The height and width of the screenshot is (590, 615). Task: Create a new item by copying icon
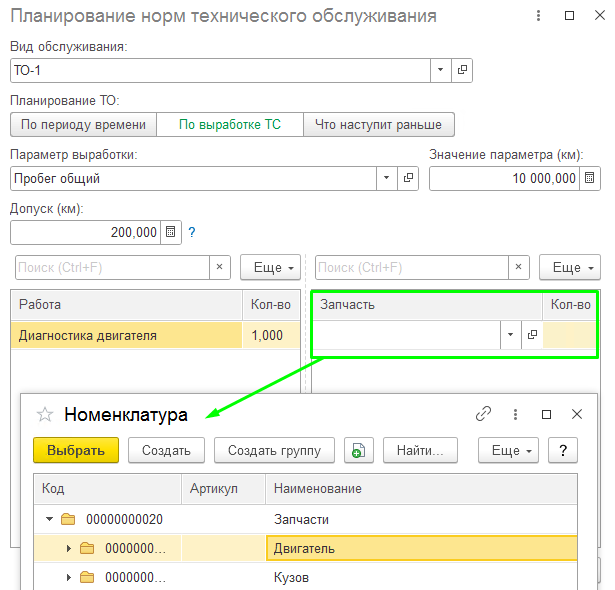click(x=358, y=450)
